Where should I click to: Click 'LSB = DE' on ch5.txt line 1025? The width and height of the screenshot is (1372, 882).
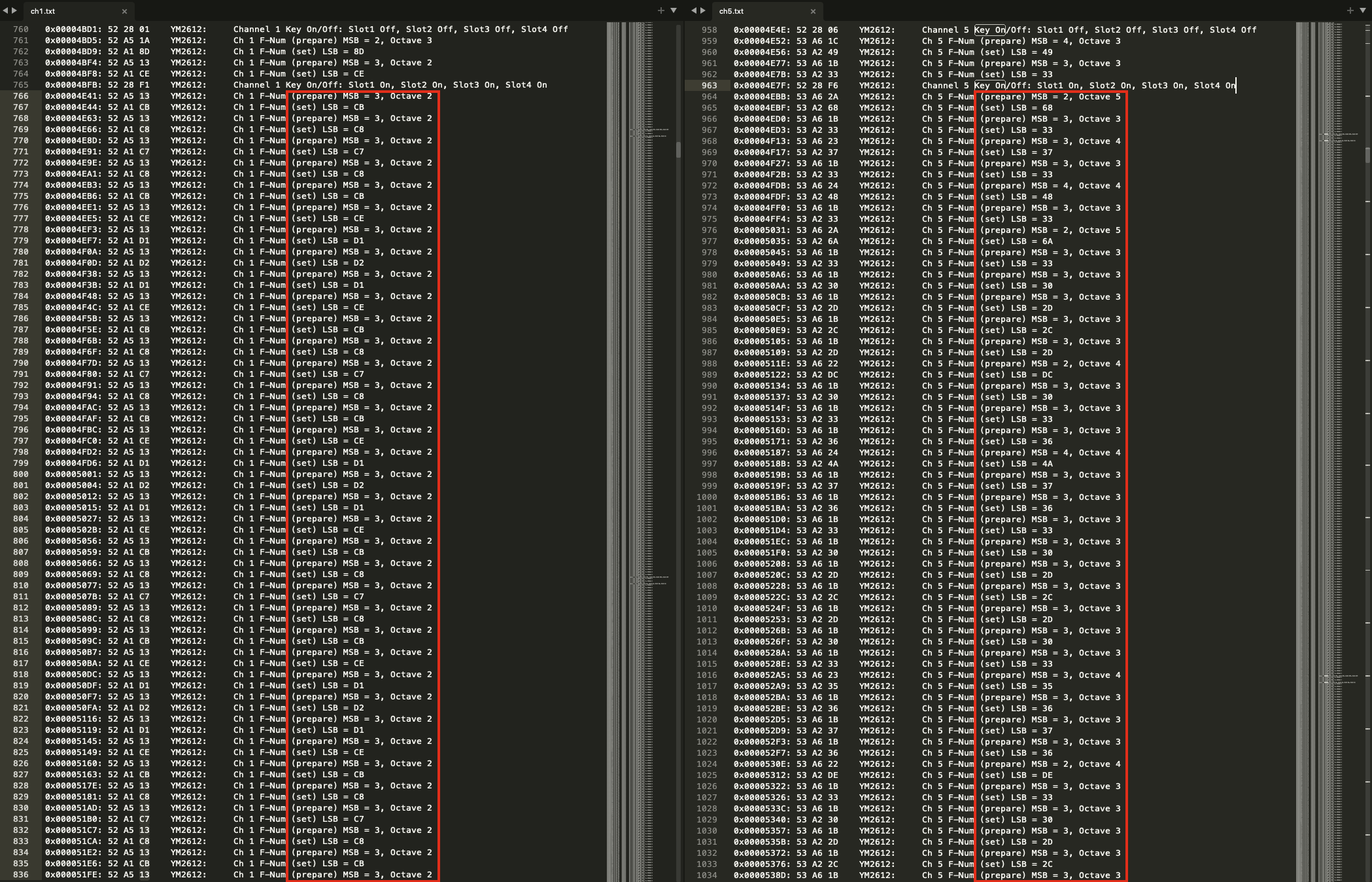pos(1032,775)
